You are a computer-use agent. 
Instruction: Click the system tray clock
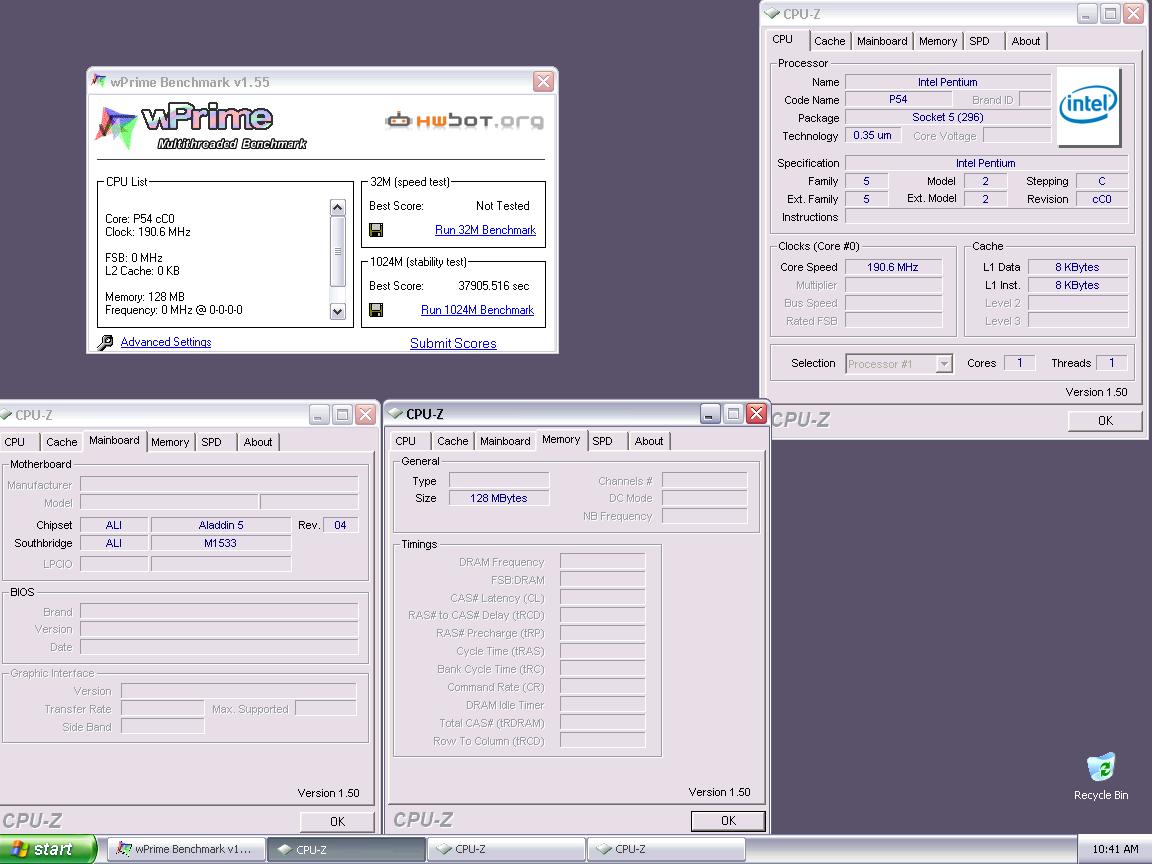click(1115, 849)
